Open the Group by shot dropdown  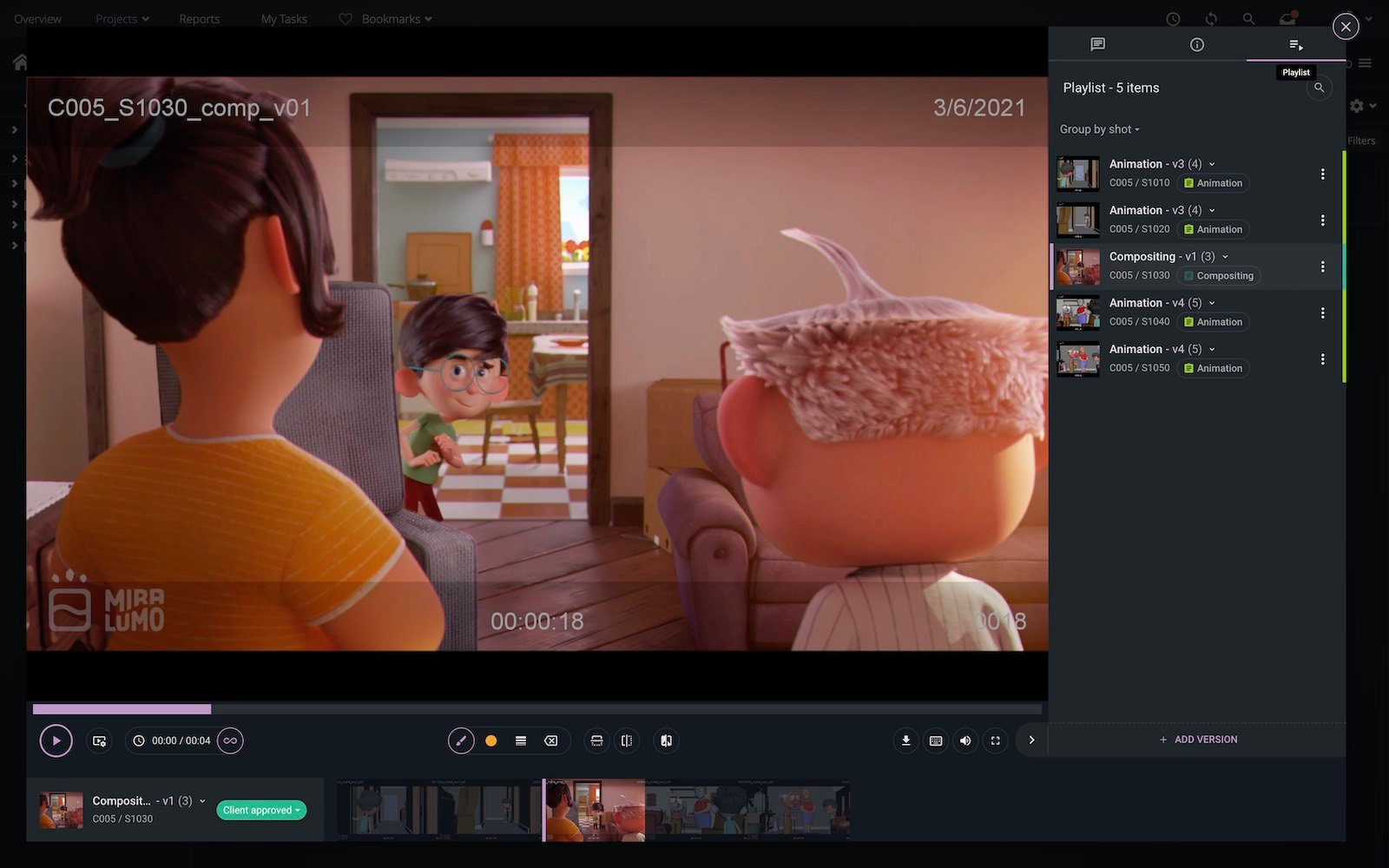(1099, 129)
